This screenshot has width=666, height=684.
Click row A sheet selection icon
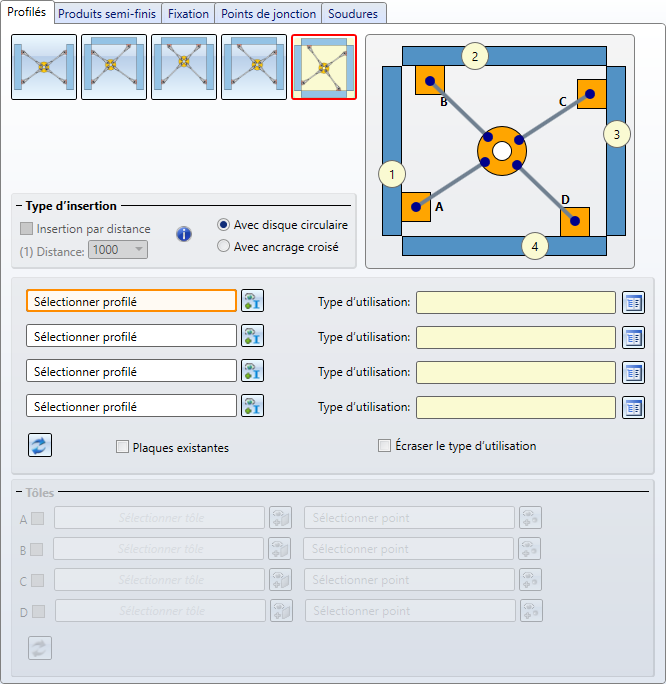280,517
